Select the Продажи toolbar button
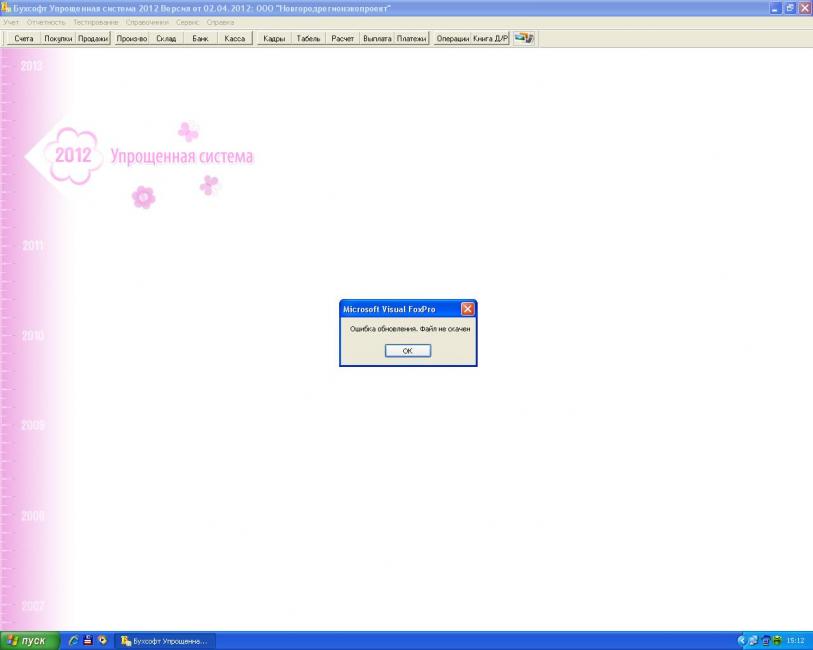This screenshot has width=813, height=650. (x=94, y=38)
